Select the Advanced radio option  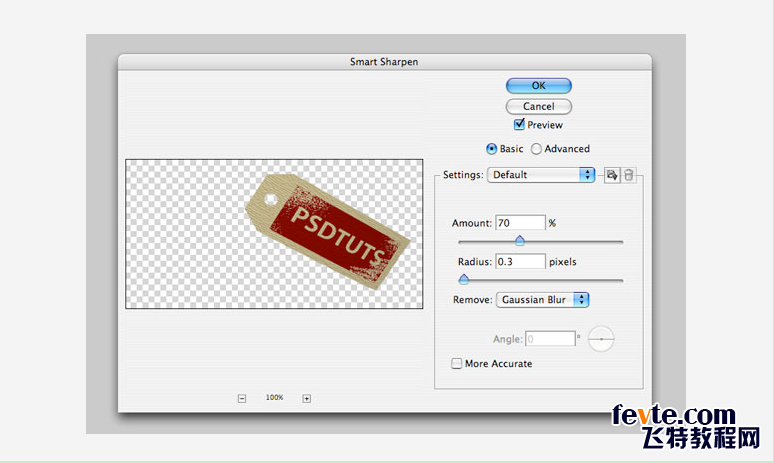536,149
